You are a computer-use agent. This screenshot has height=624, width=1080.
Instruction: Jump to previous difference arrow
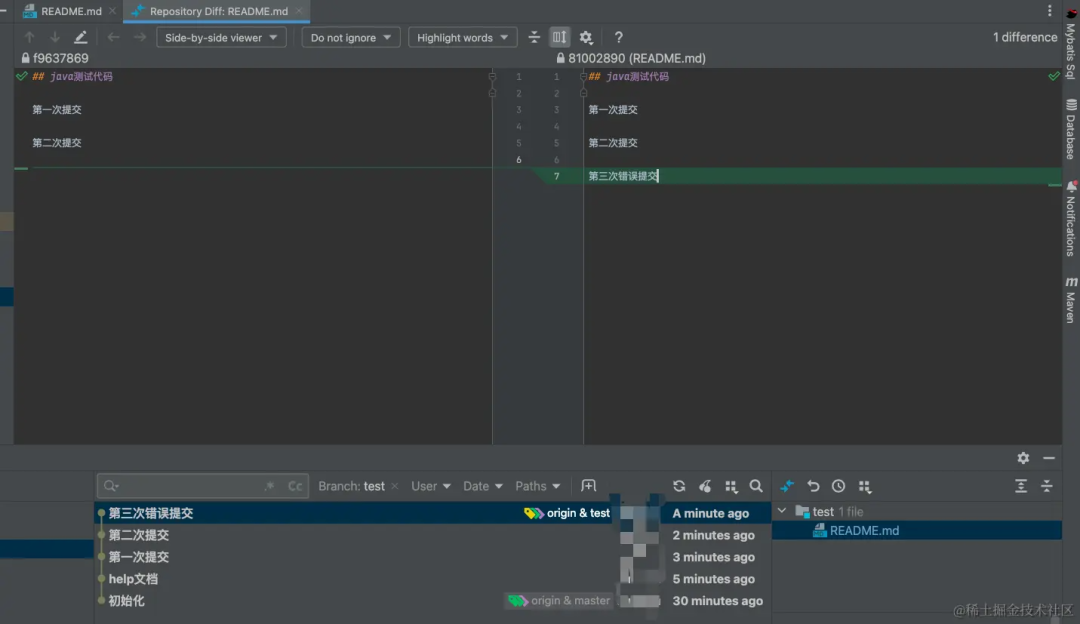coord(29,37)
